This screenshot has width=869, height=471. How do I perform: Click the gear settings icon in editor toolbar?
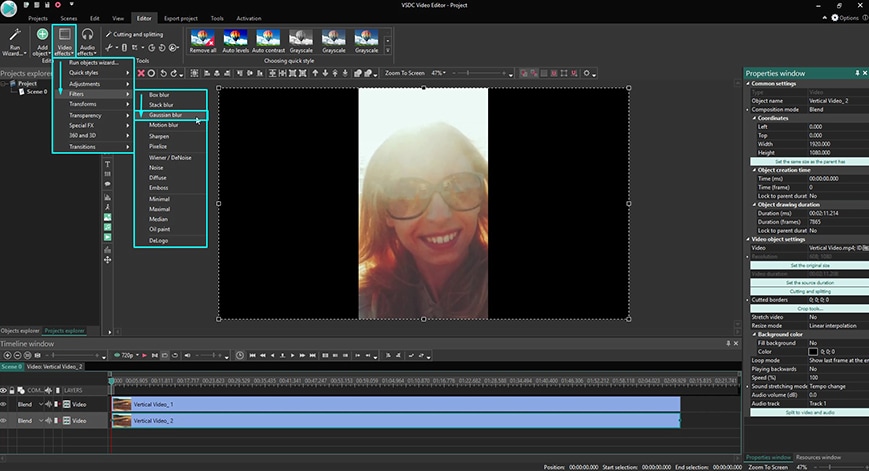[586, 73]
